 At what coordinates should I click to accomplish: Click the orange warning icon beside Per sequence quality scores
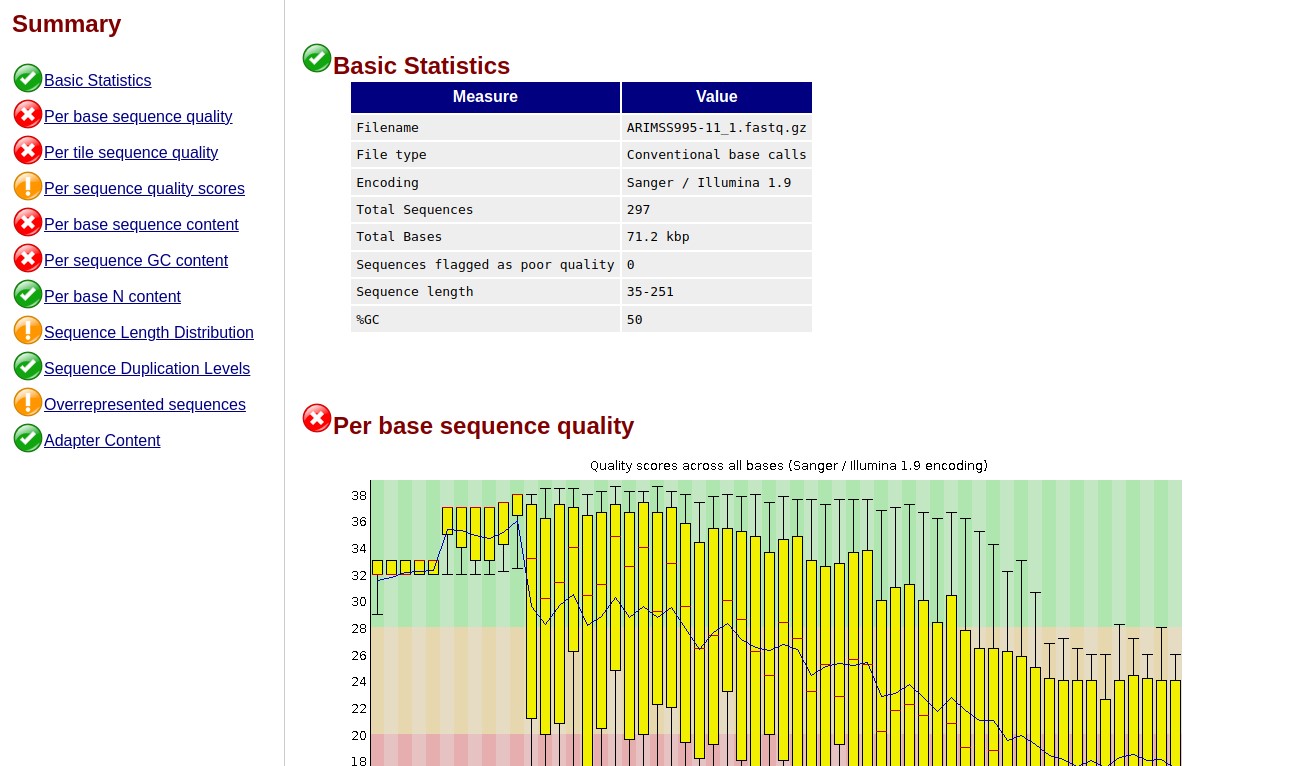click(28, 186)
